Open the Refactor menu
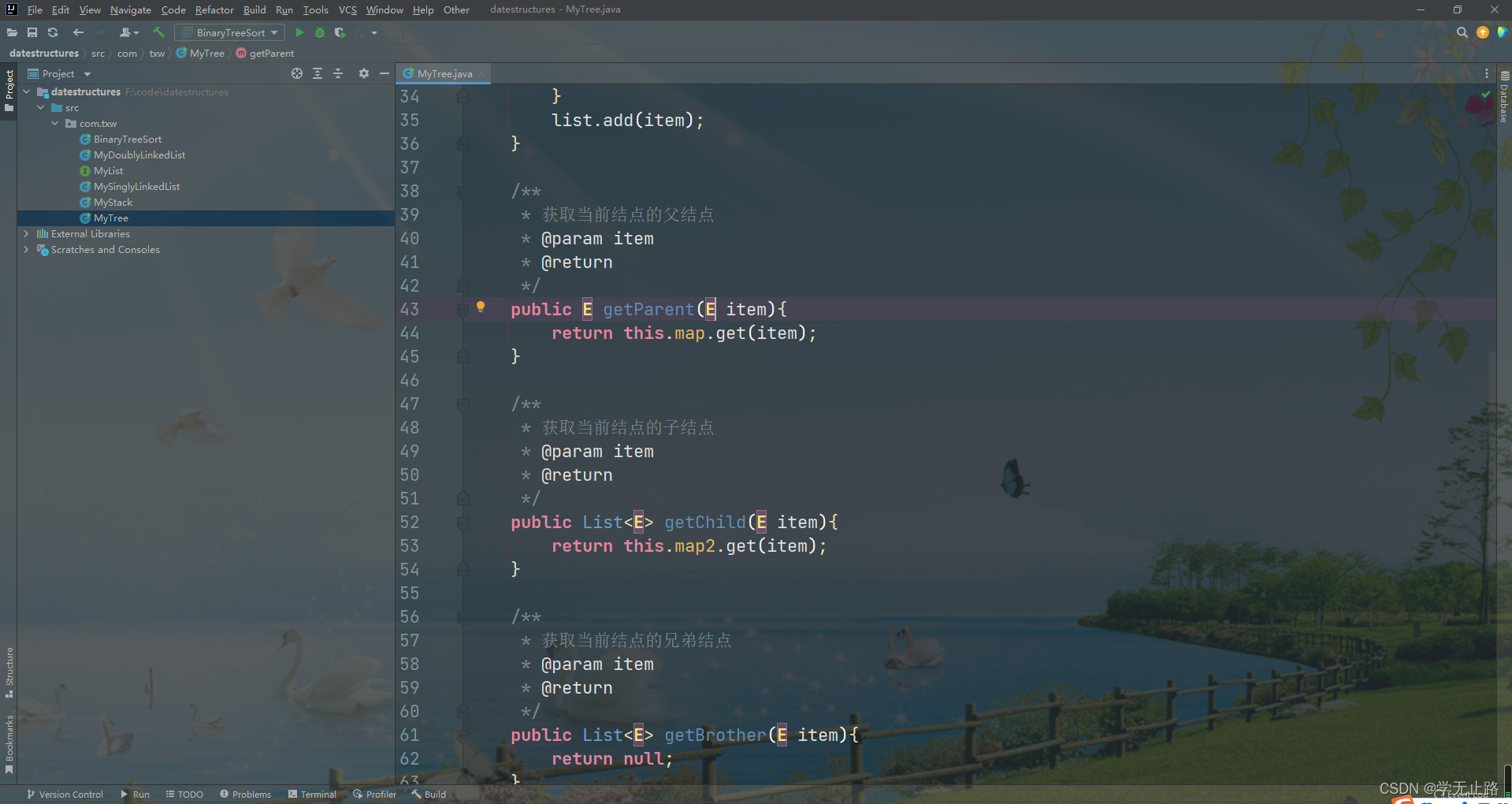Screen dimensions: 1512x804 tap(214, 9)
